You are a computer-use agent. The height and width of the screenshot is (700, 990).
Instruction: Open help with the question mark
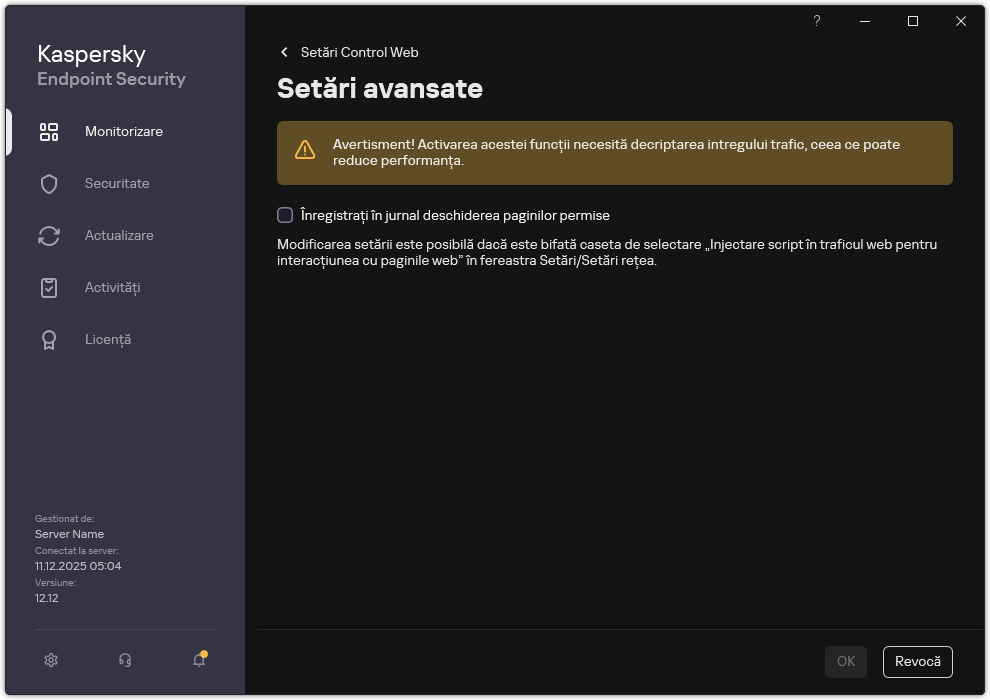(816, 21)
